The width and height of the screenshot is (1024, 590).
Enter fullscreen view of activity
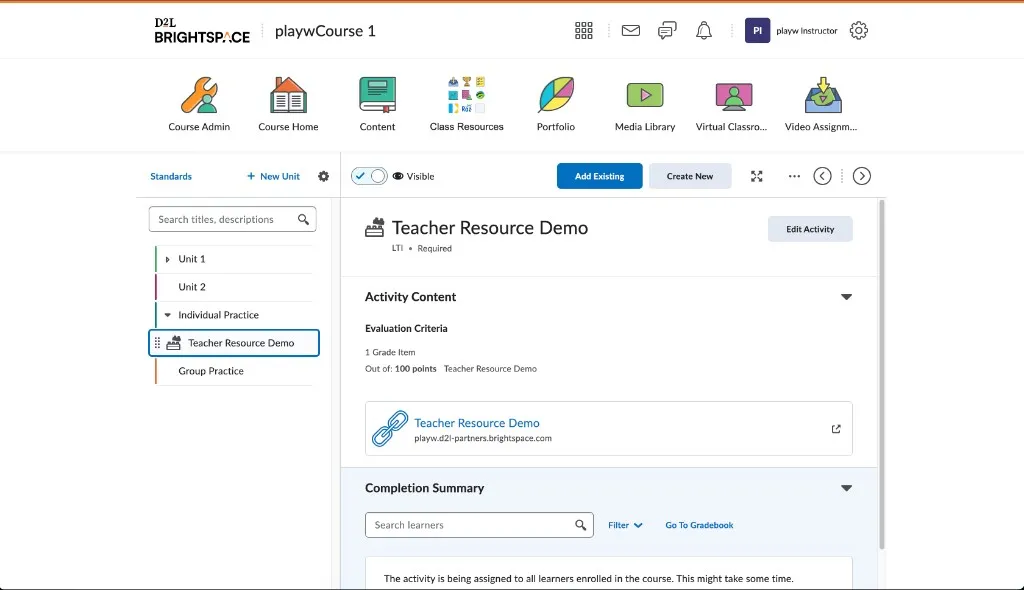(756, 176)
